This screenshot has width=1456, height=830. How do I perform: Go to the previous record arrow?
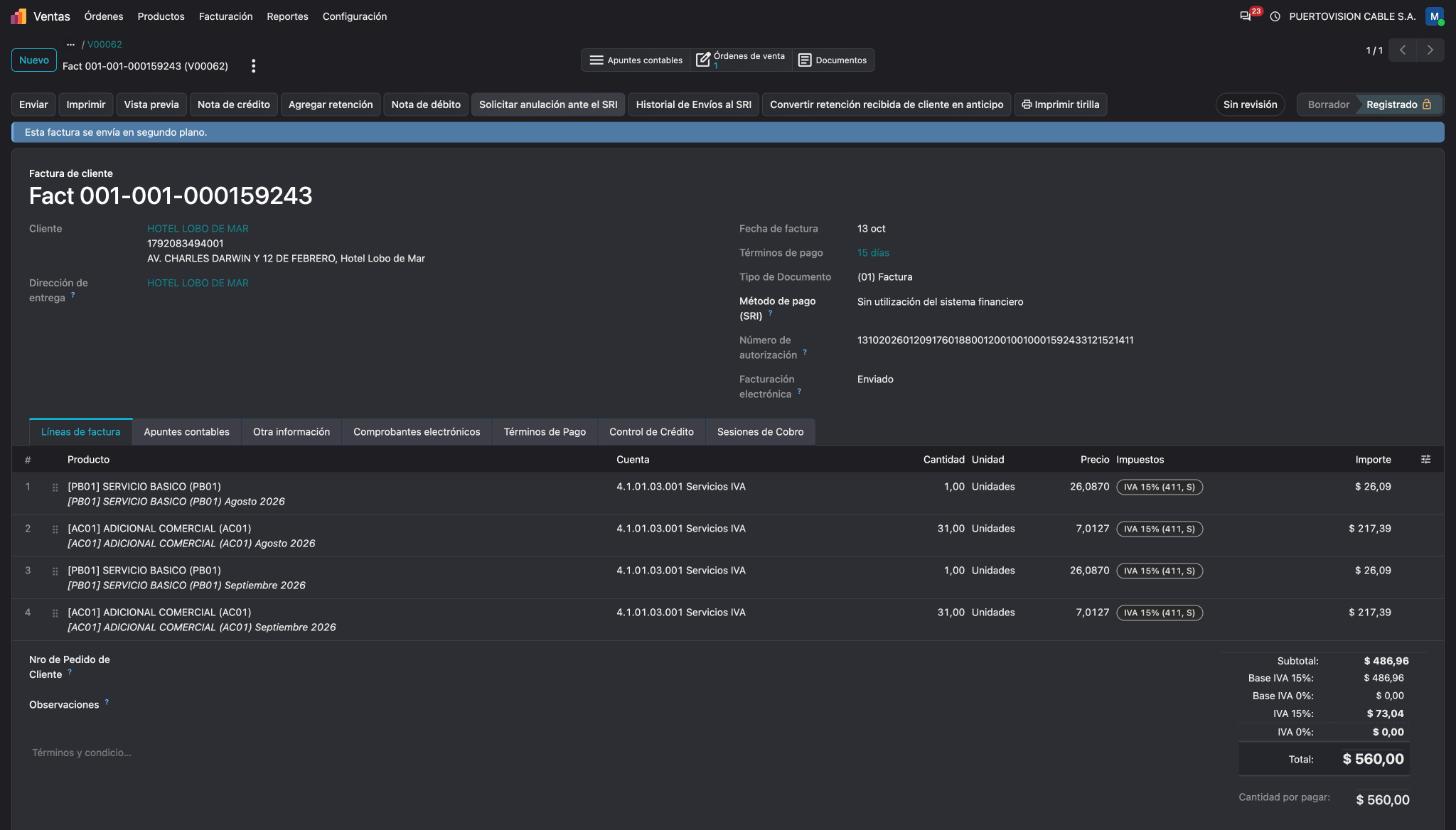coord(1403,50)
